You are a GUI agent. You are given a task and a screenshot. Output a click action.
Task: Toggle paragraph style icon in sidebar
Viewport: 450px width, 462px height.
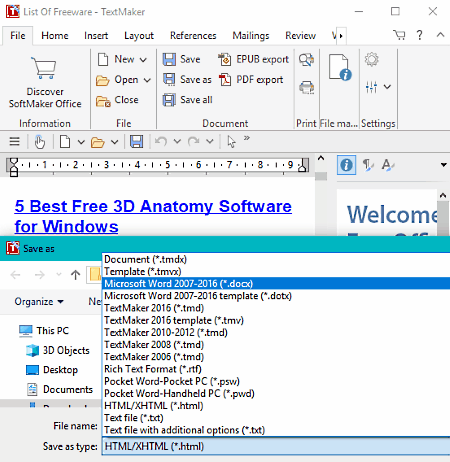click(367, 165)
